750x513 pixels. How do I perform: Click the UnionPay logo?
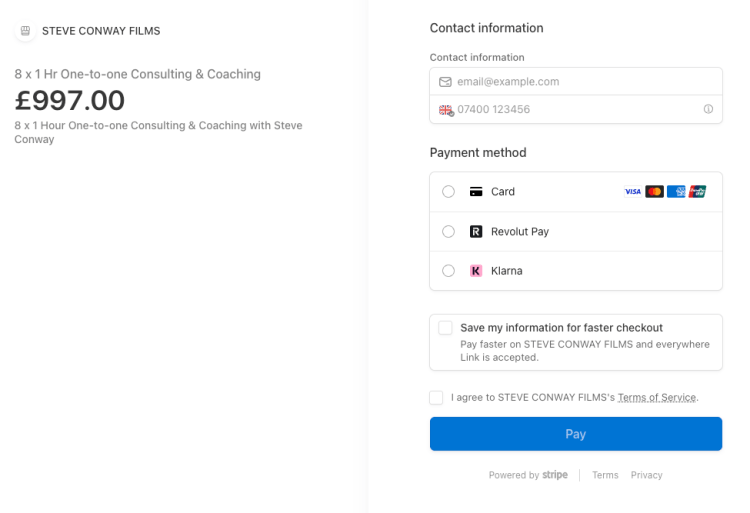697,192
